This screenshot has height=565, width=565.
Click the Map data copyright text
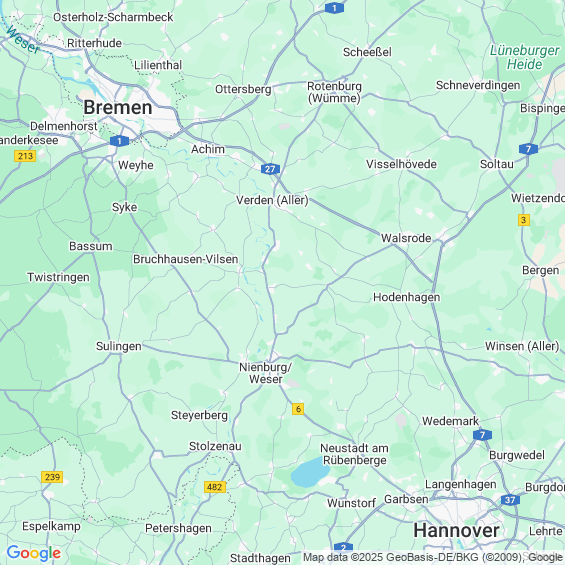point(433,557)
